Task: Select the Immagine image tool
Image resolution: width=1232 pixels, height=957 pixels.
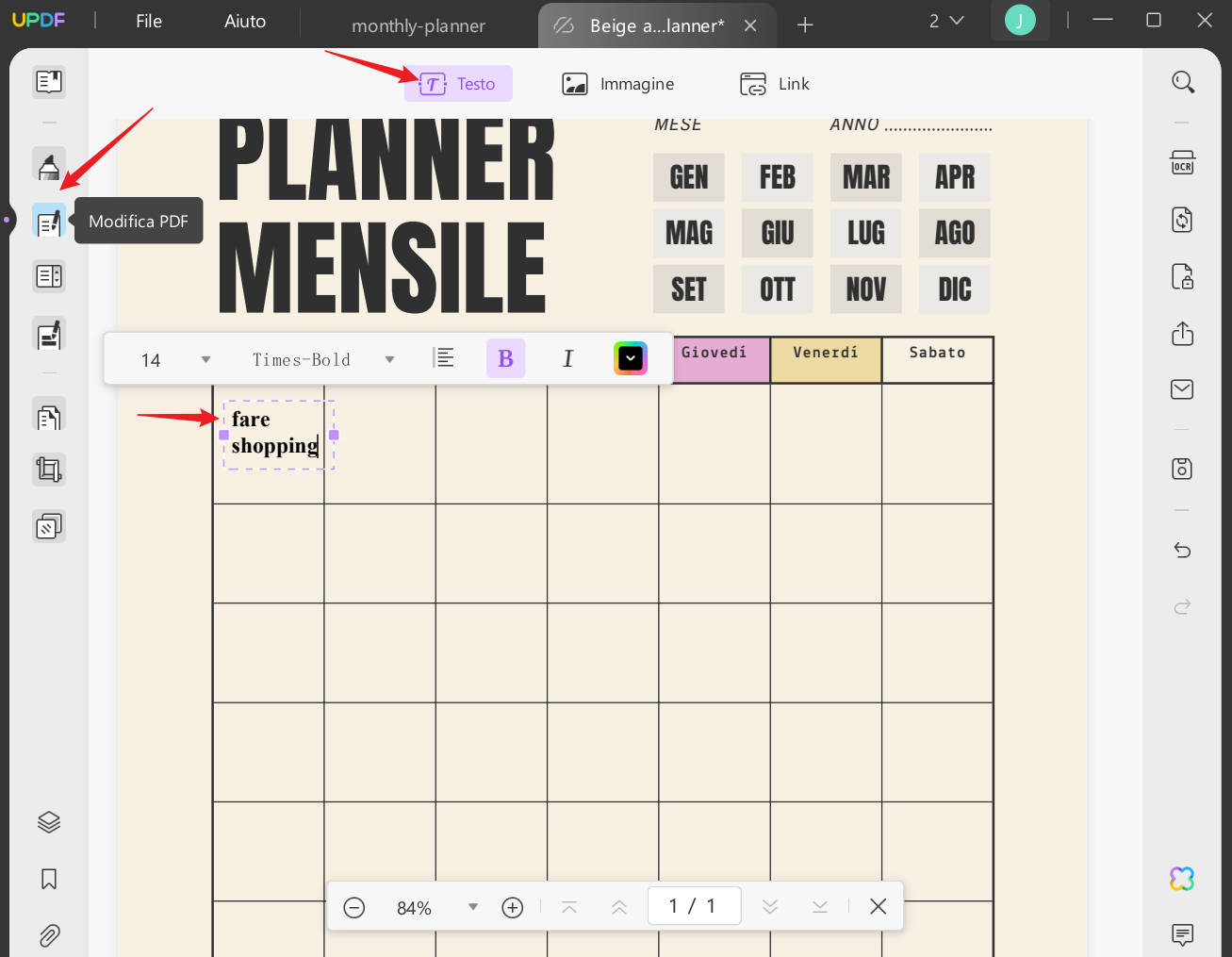Action: pos(618,84)
